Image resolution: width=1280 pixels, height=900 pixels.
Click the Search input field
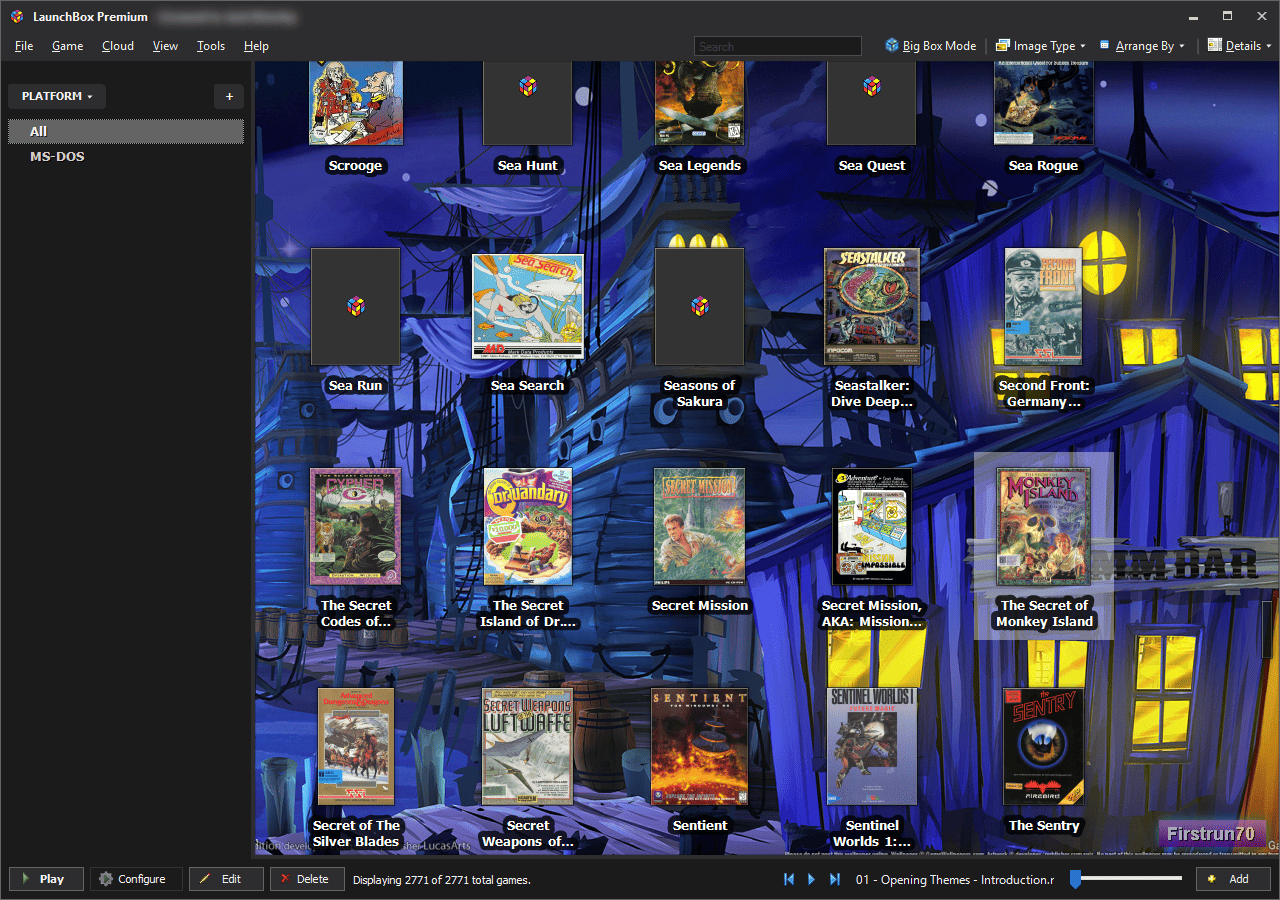pyautogui.click(x=778, y=46)
